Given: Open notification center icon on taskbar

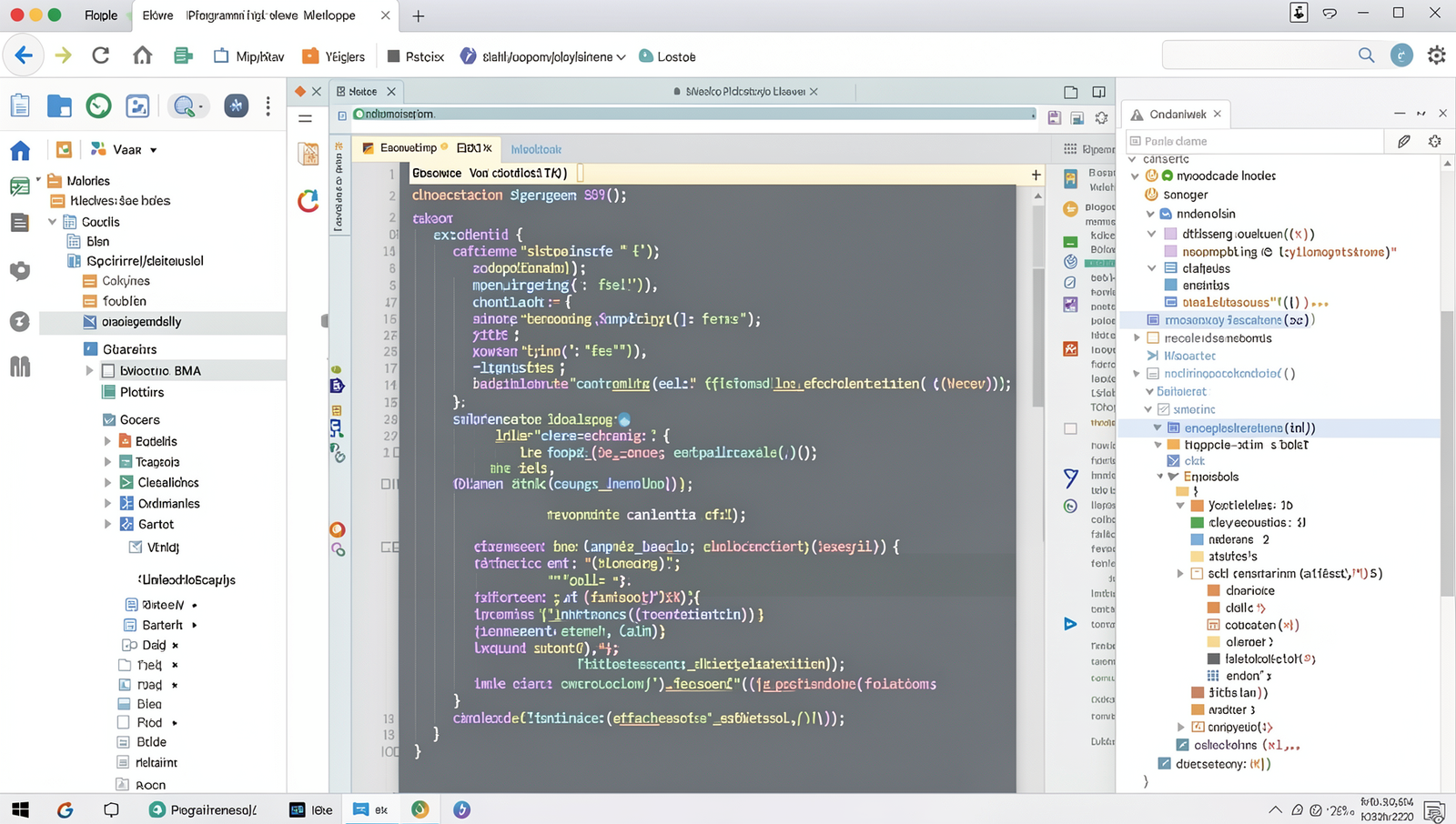Looking at the screenshot, I should (1434, 810).
